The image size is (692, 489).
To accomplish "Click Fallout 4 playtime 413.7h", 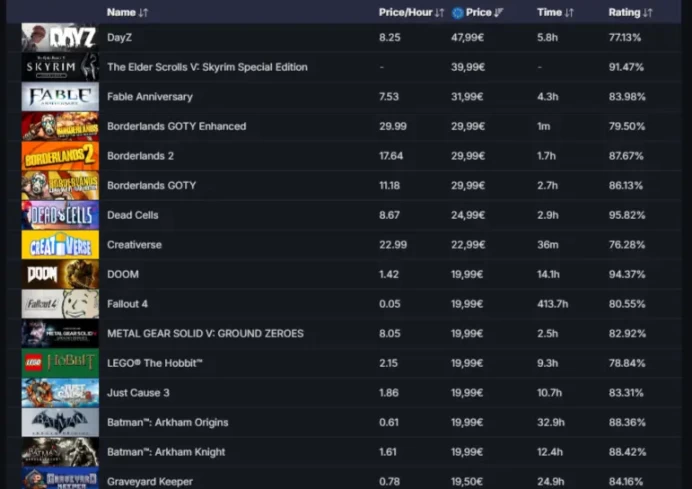I will 553,304.
